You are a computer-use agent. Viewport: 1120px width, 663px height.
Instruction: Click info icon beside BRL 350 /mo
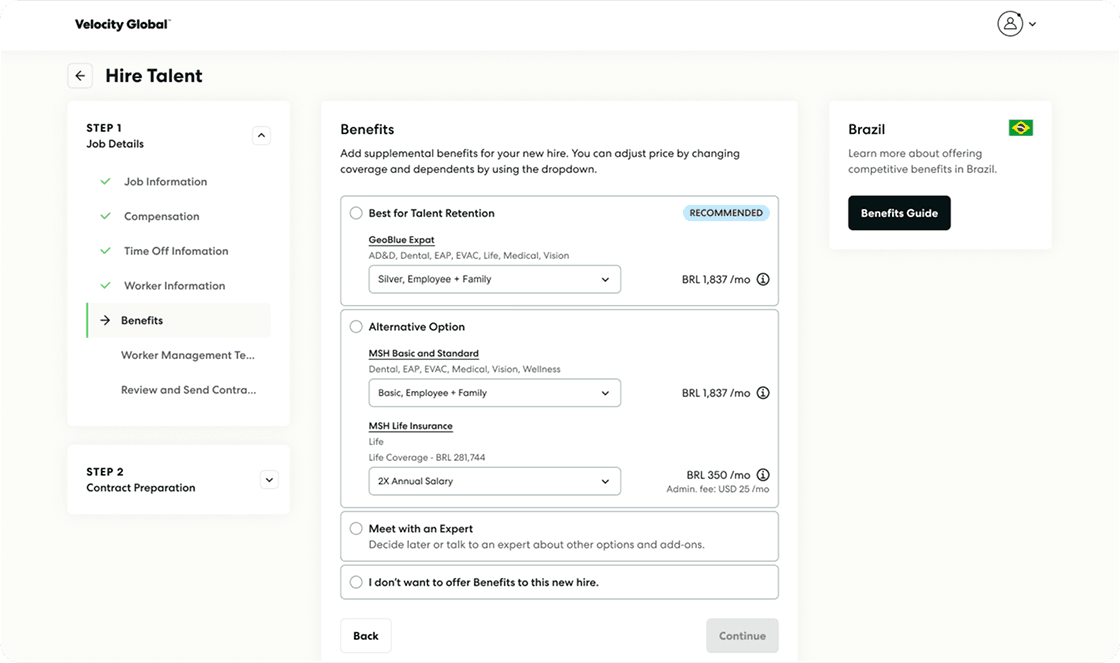point(763,474)
